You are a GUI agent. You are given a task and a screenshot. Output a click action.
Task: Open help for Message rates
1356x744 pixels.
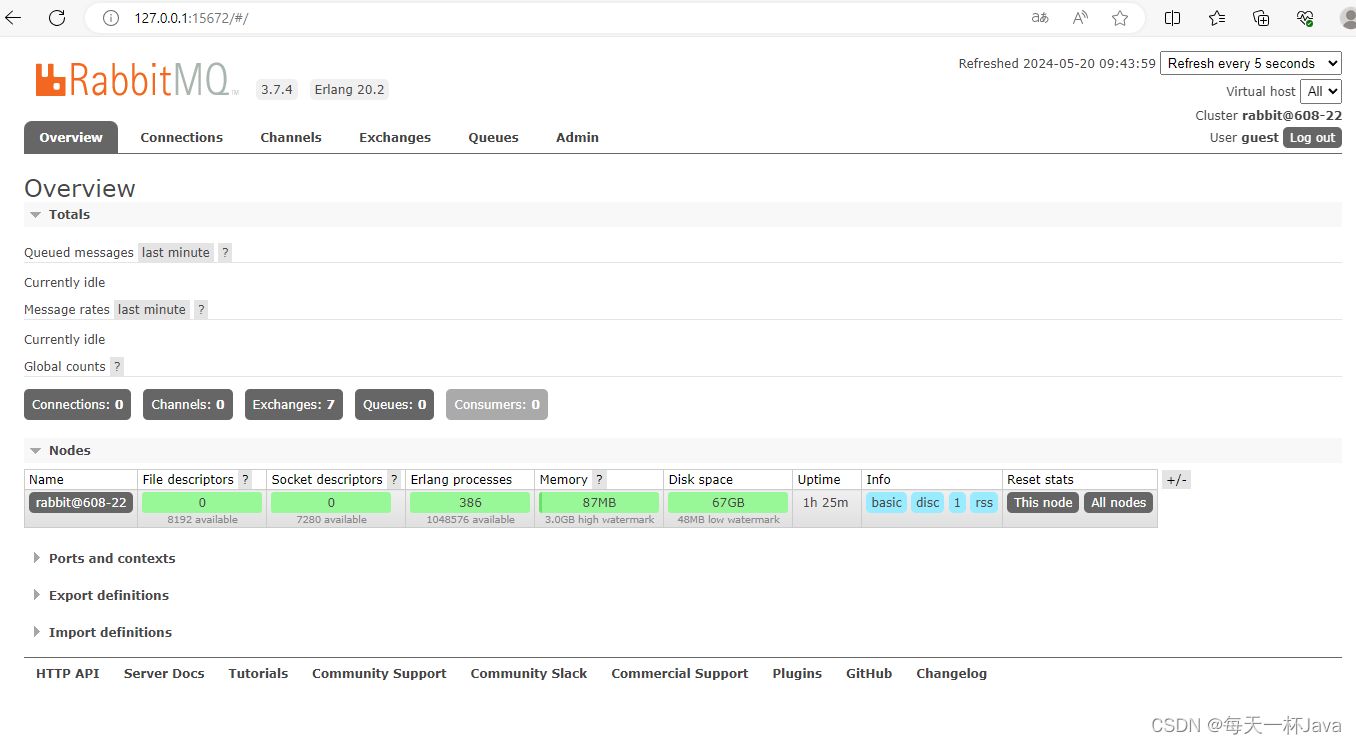200,309
